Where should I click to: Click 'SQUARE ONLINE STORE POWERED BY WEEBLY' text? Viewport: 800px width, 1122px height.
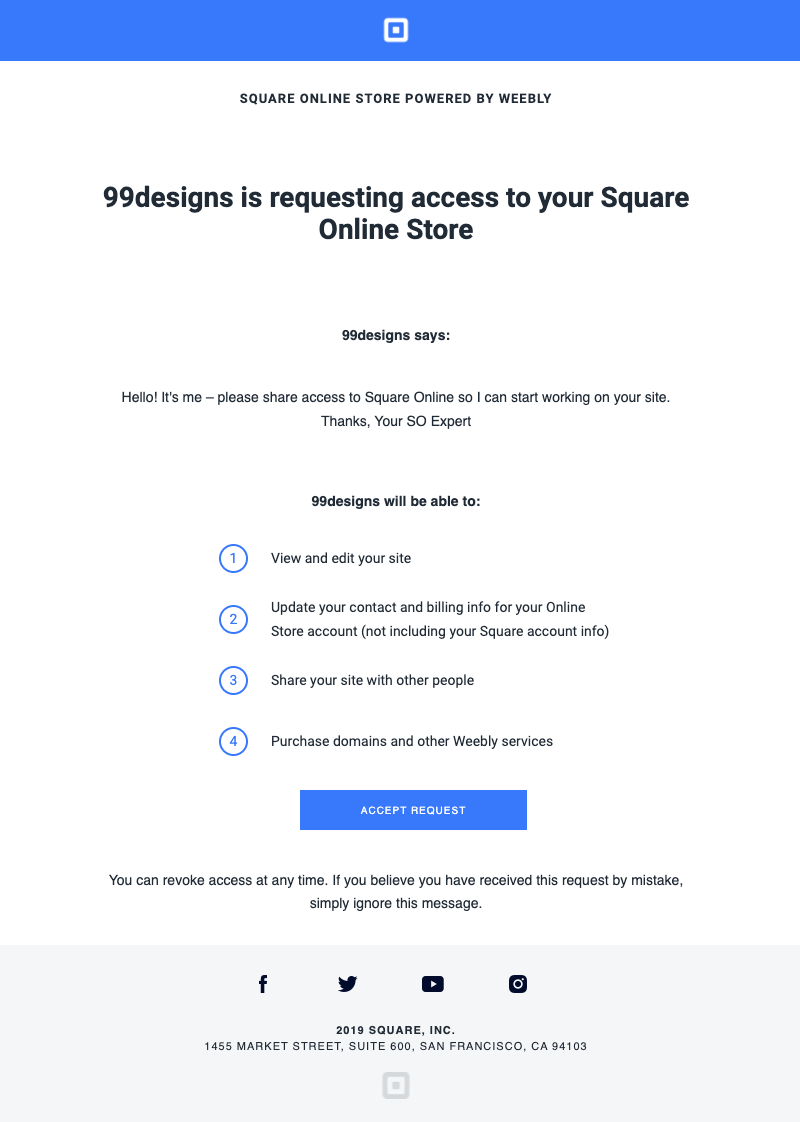(396, 98)
